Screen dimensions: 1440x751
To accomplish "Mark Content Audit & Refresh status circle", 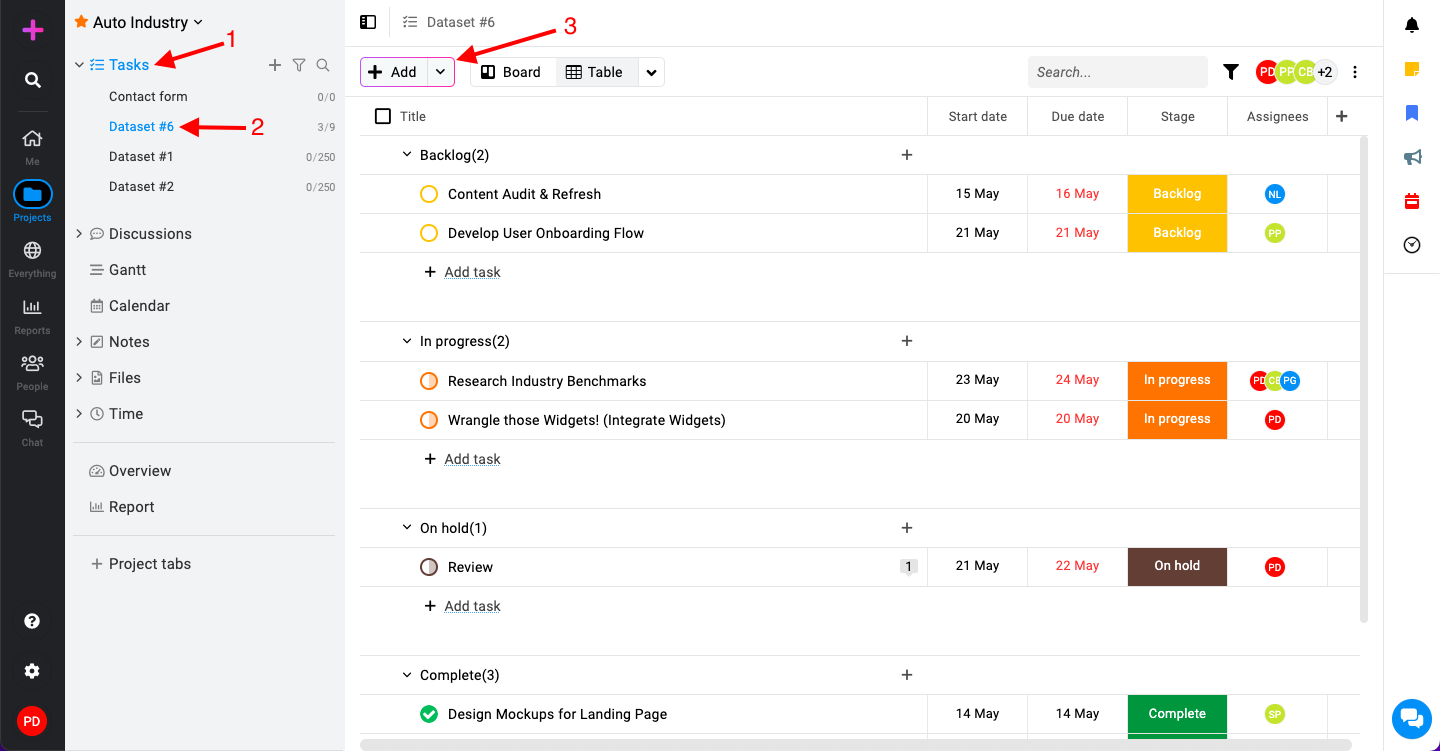I will pos(429,194).
